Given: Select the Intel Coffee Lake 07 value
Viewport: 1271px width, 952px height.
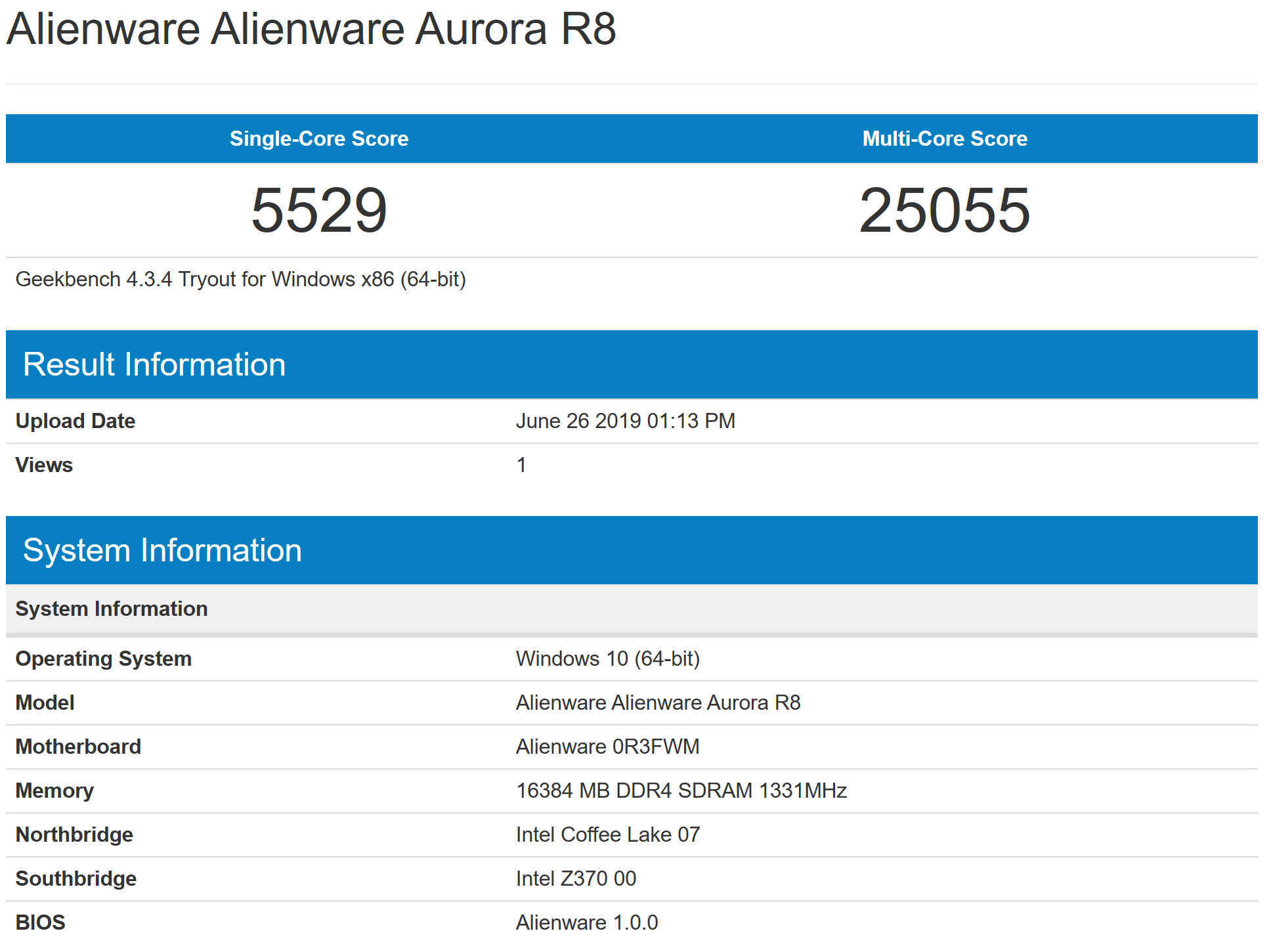Looking at the screenshot, I should [x=608, y=834].
